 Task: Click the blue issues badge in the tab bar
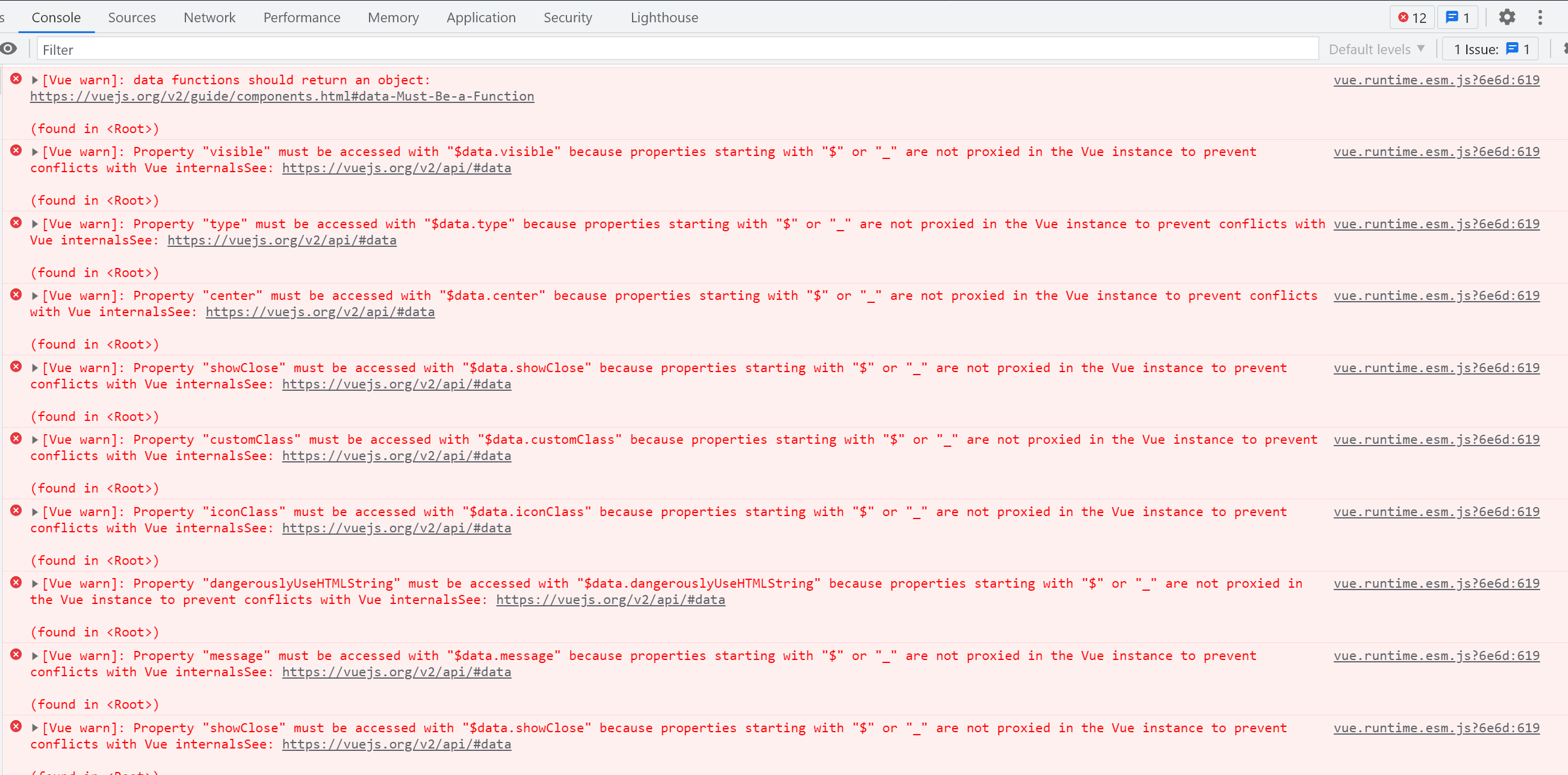[x=1457, y=17]
